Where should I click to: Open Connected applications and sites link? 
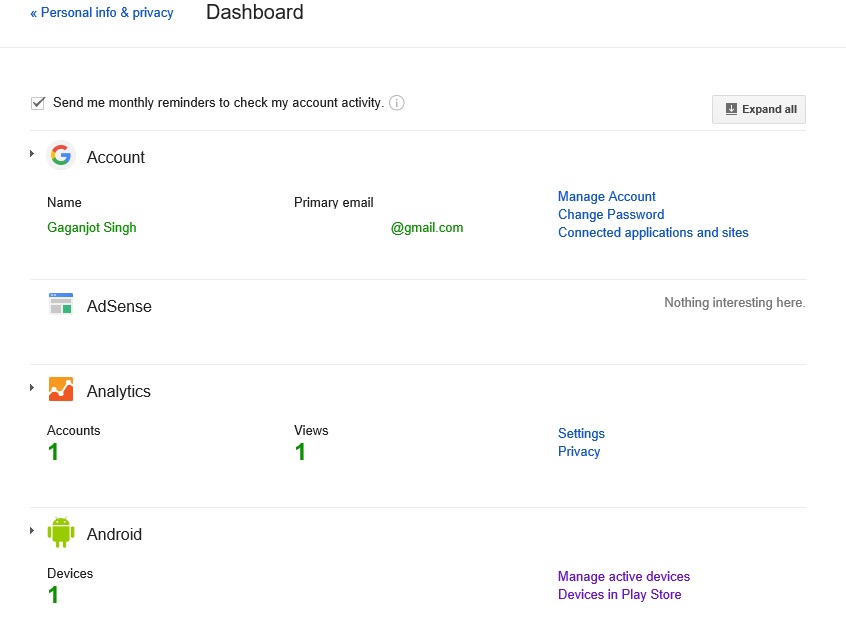point(653,233)
